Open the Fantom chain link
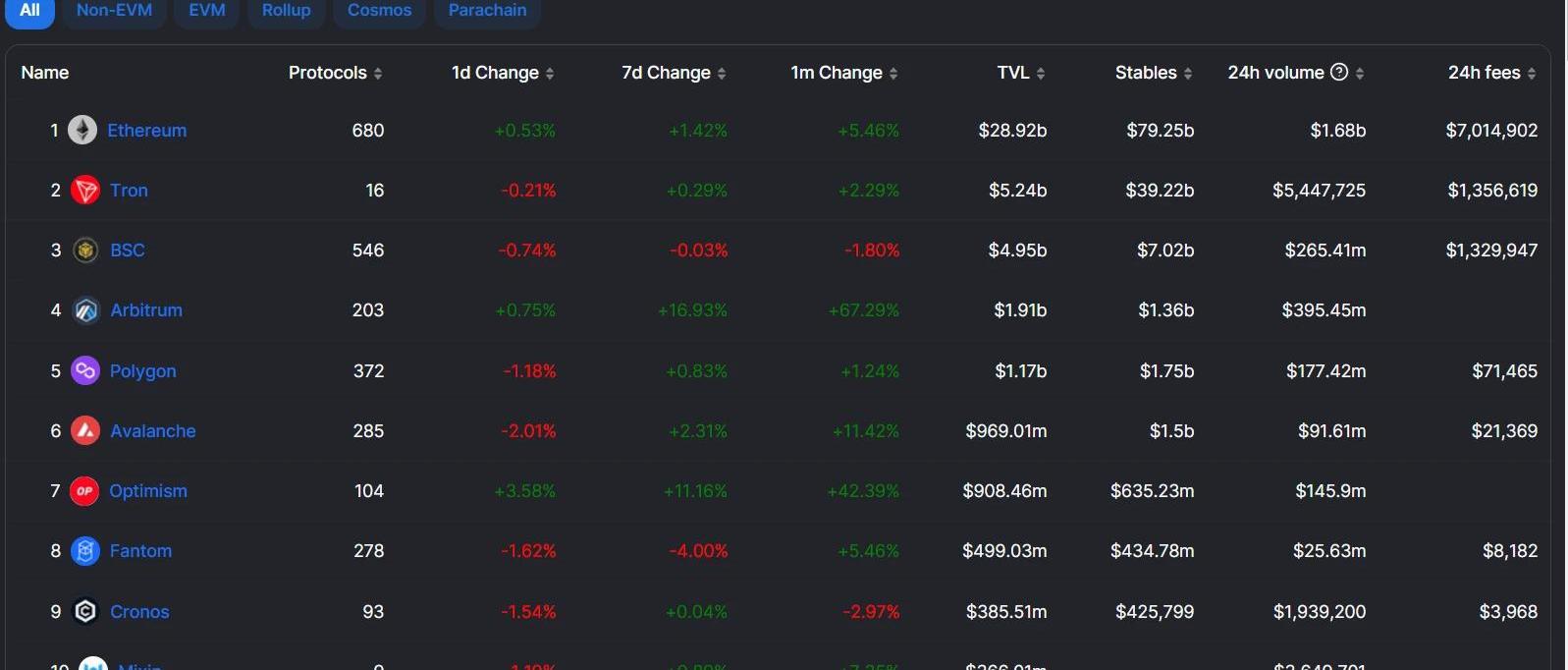The height and width of the screenshot is (670, 1568). tap(140, 551)
